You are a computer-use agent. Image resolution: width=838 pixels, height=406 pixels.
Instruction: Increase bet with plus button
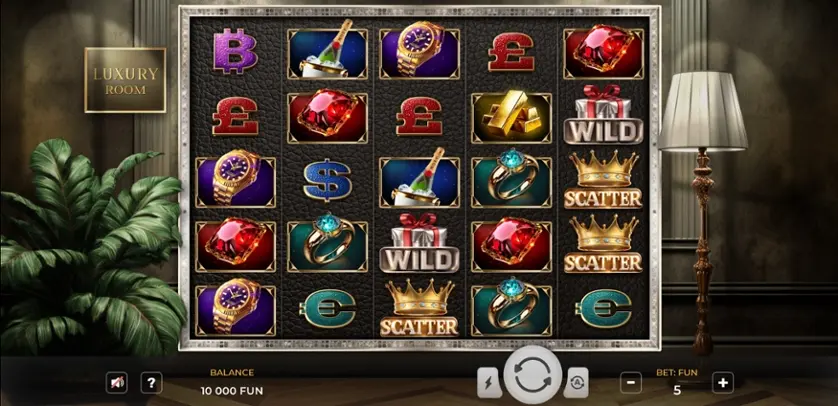click(x=723, y=382)
